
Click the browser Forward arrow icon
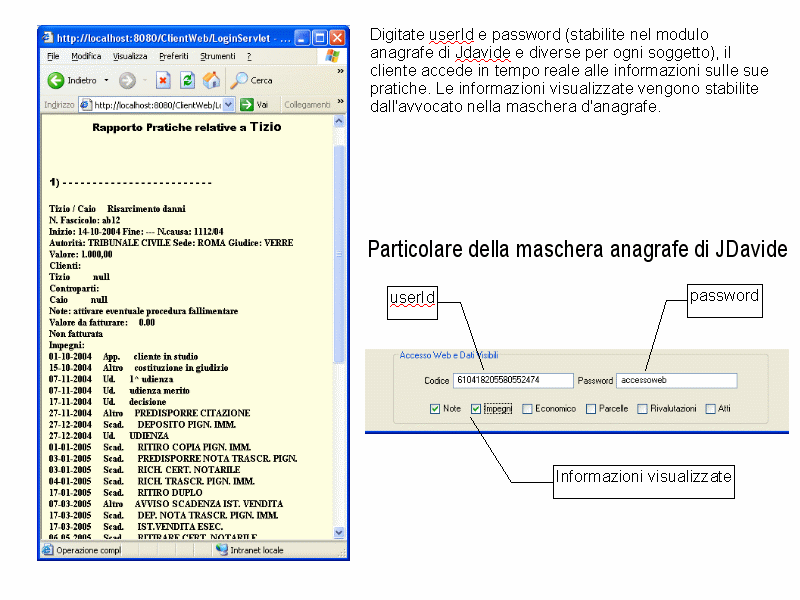pos(127,80)
